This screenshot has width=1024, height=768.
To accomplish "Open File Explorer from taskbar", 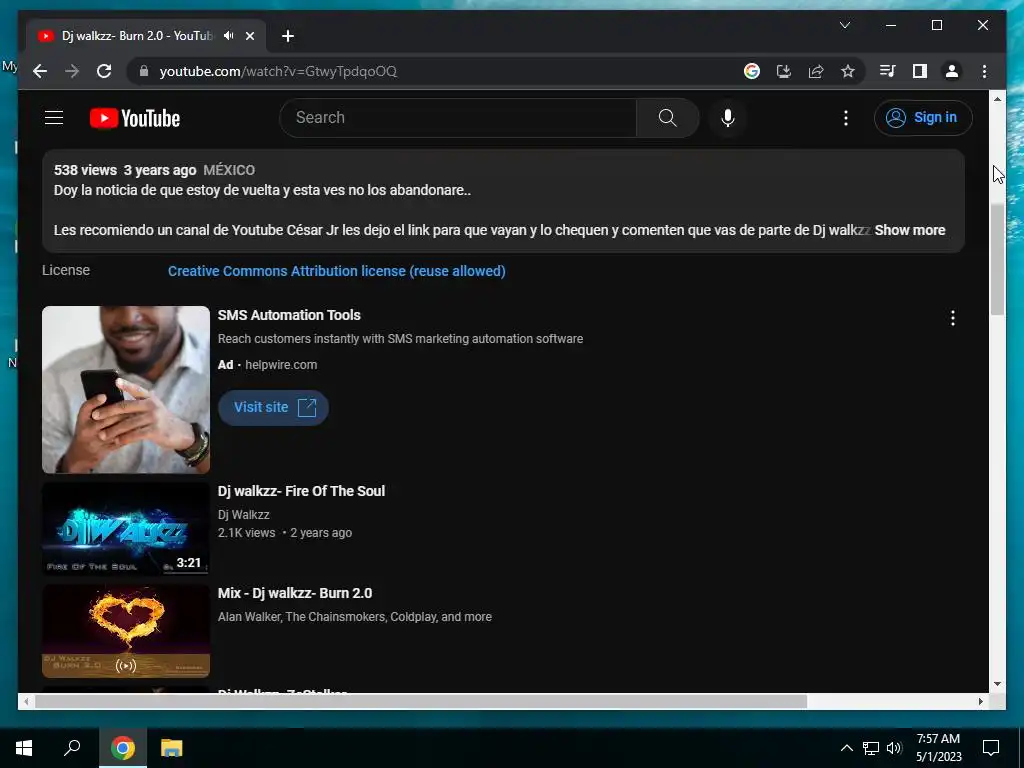I will point(172,748).
